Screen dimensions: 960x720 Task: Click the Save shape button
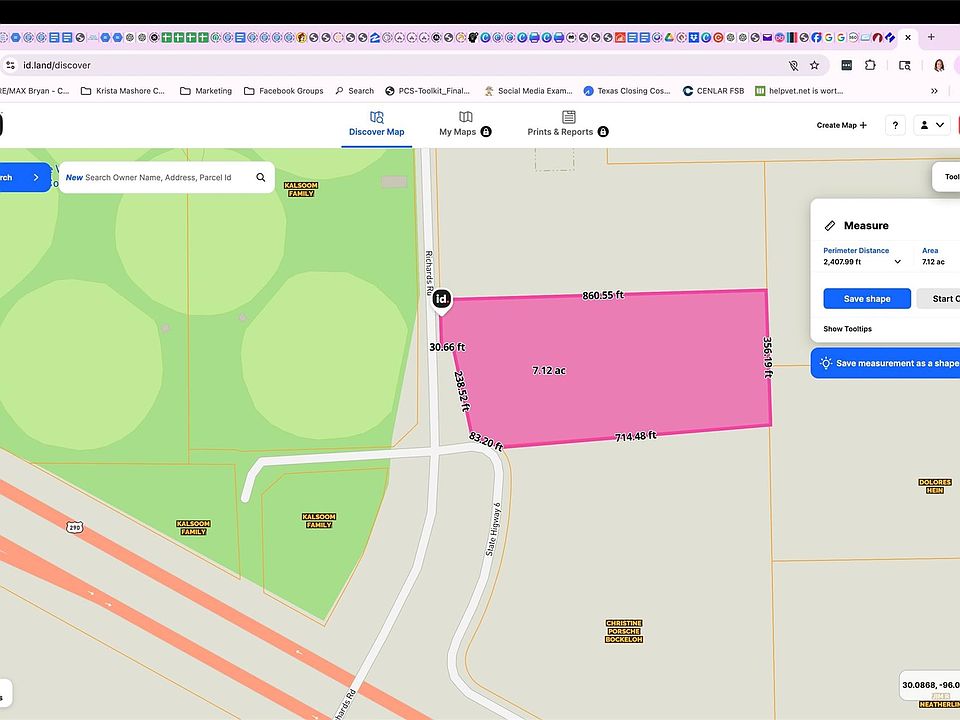click(x=867, y=299)
